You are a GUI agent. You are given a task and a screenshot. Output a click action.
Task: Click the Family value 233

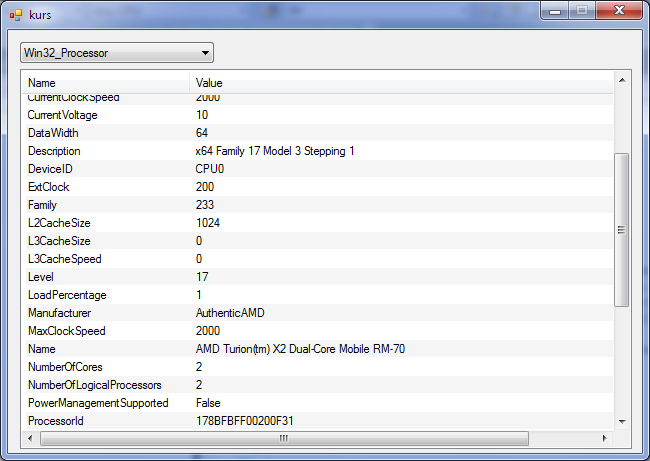point(205,205)
